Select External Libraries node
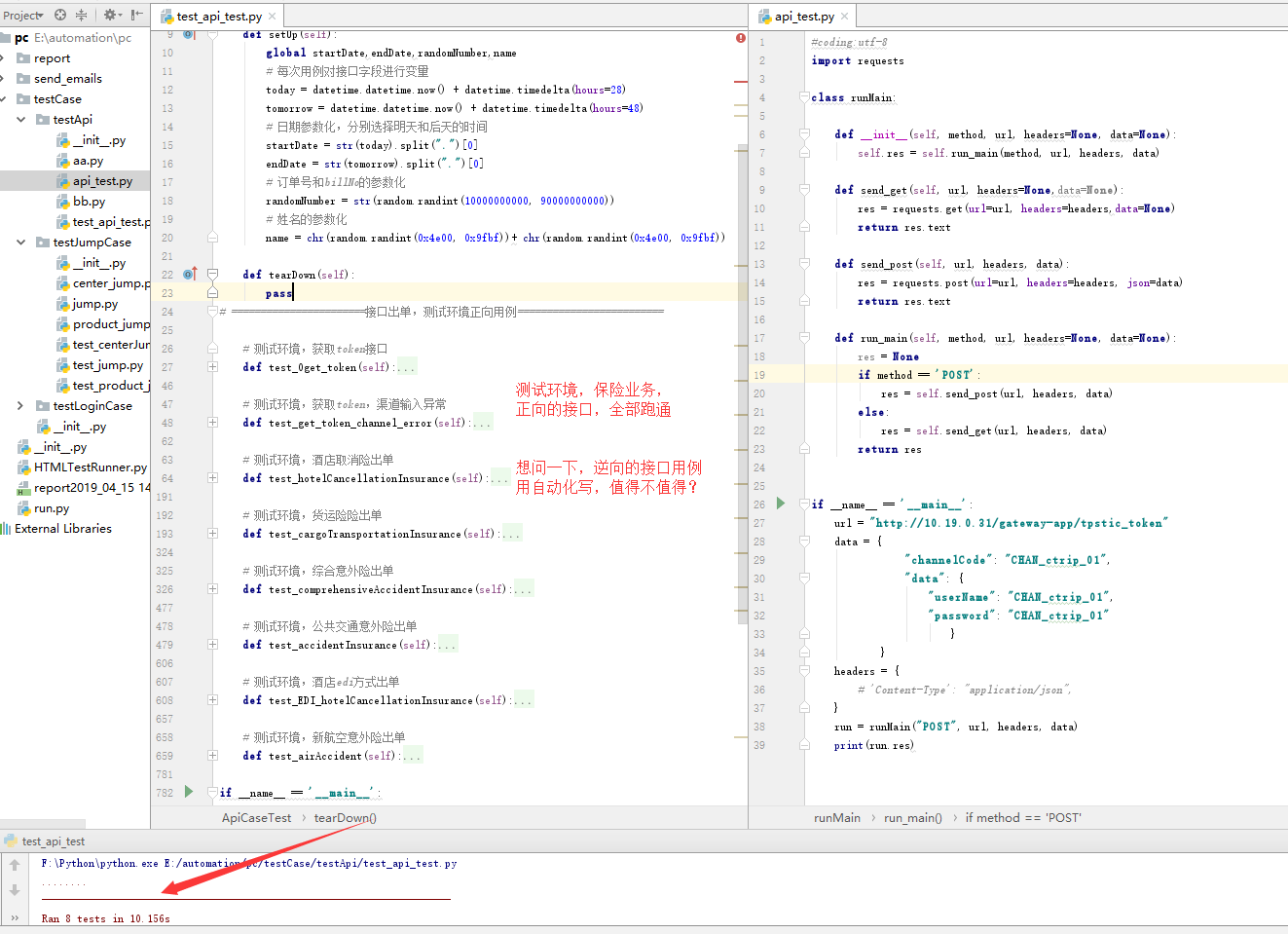The width and height of the screenshot is (1288, 934). [x=63, y=529]
